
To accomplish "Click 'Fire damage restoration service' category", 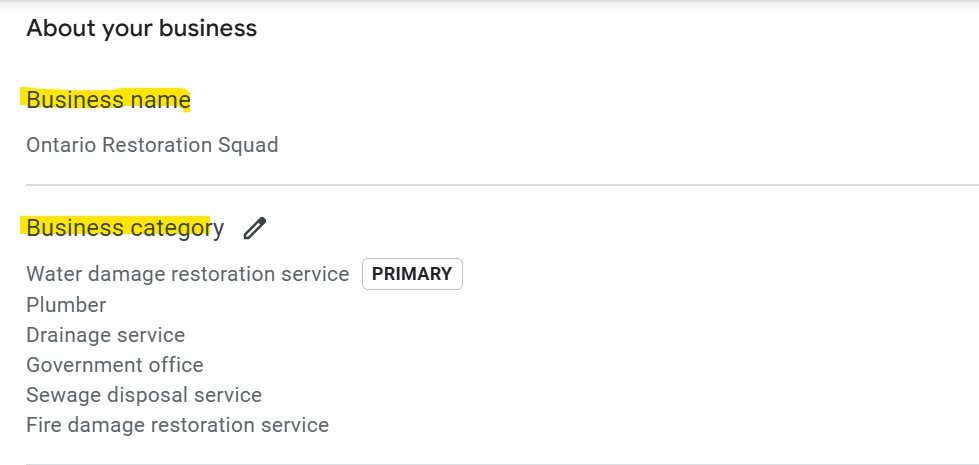I will coord(177,425).
